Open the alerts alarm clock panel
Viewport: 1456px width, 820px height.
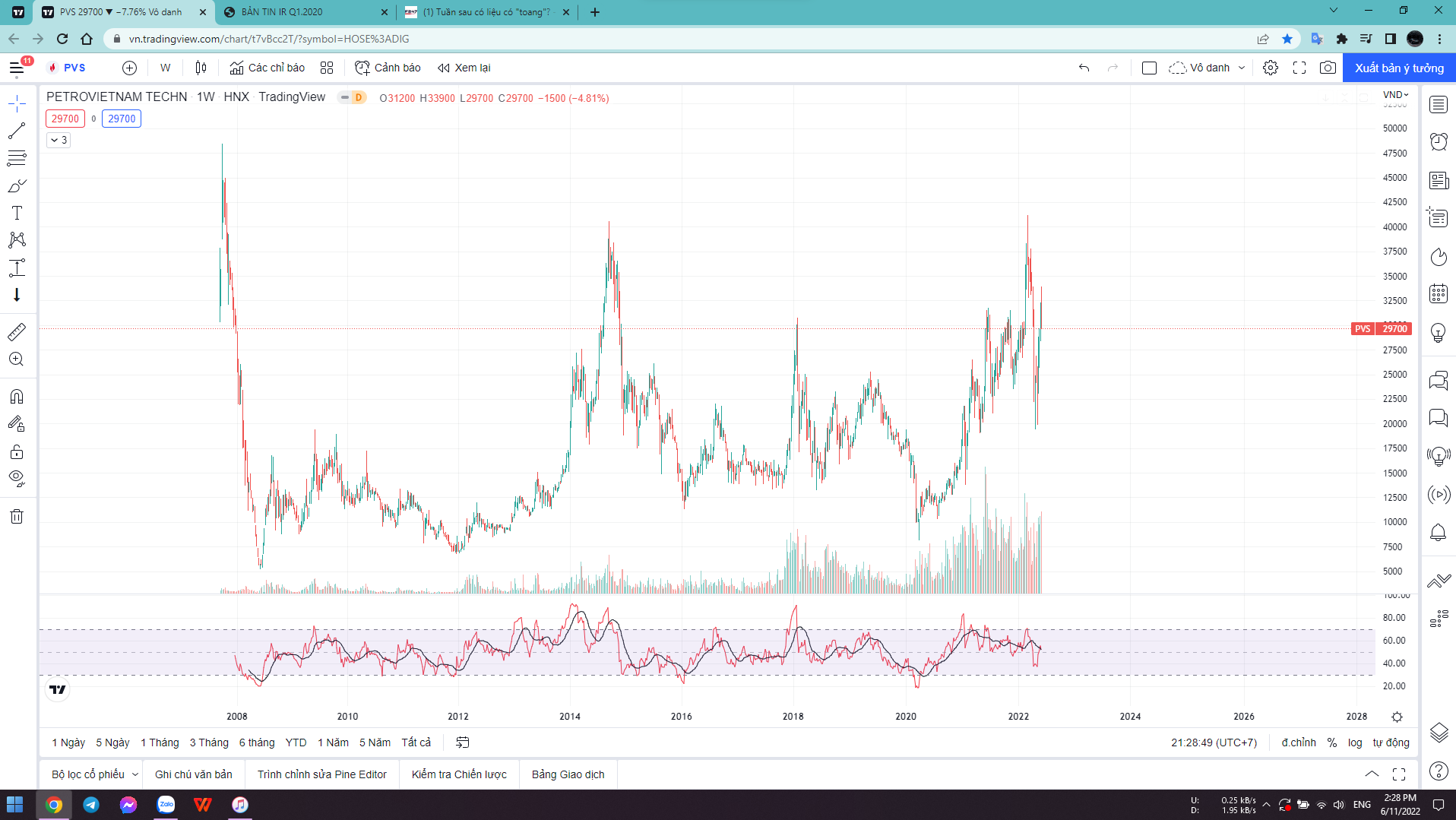coord(1438,141)
